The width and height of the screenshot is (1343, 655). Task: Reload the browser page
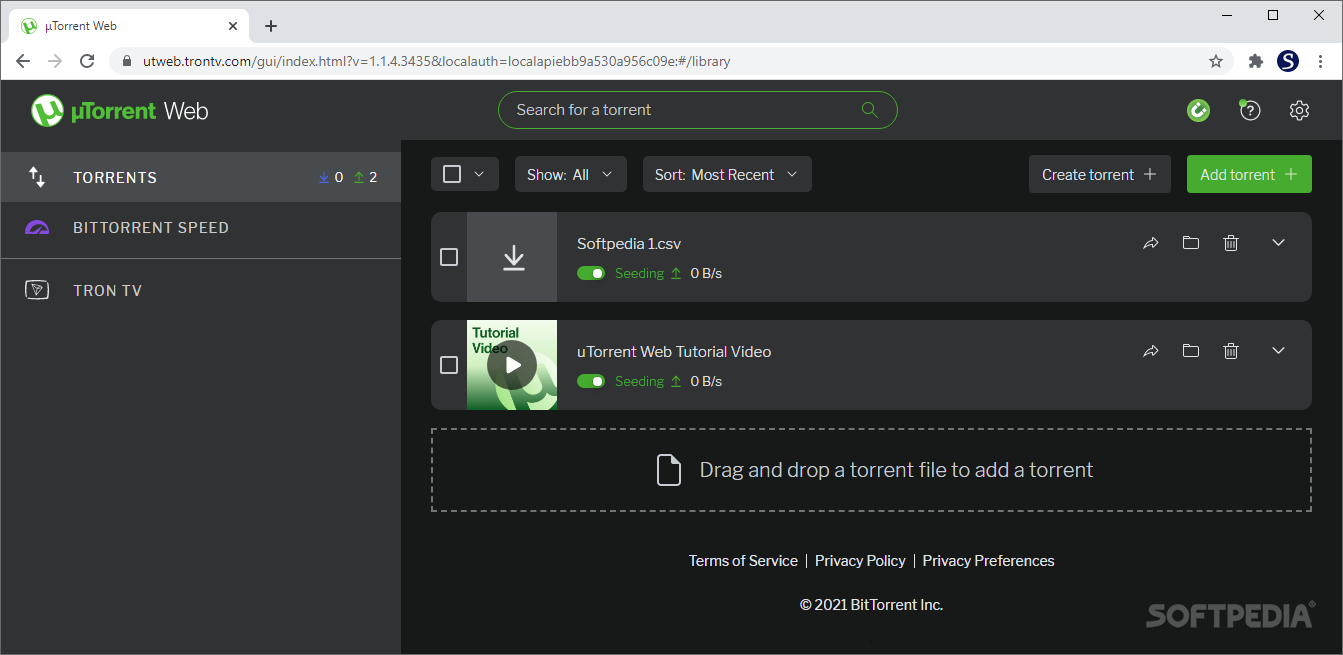coord(87,61)
